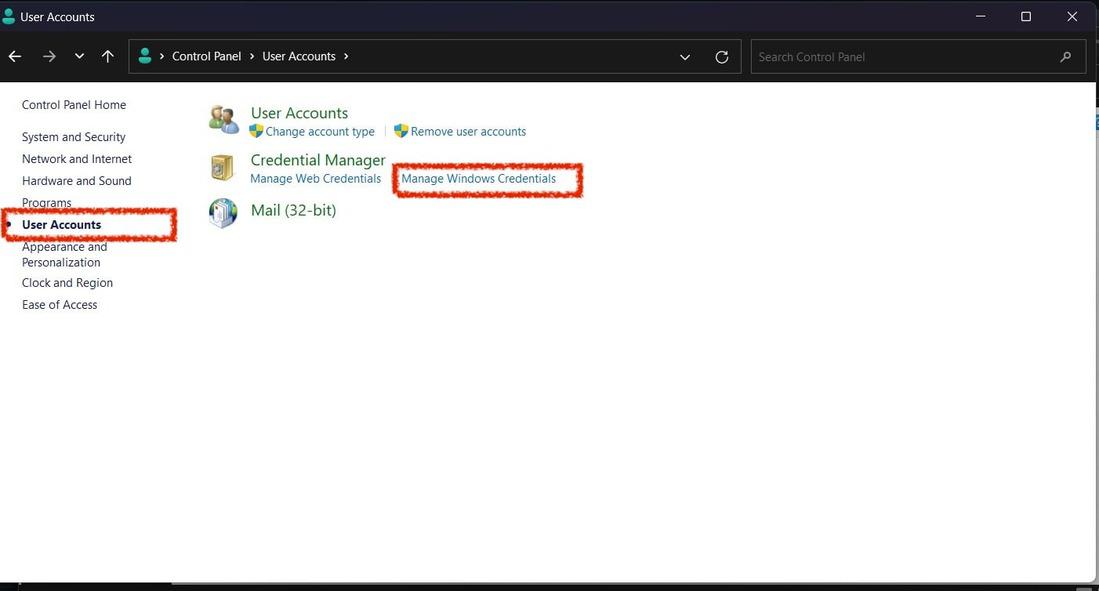Image resolution: width=1099 pixels, height=591 pixels.
Task: Click Change account type link
Action: [320, 131]
